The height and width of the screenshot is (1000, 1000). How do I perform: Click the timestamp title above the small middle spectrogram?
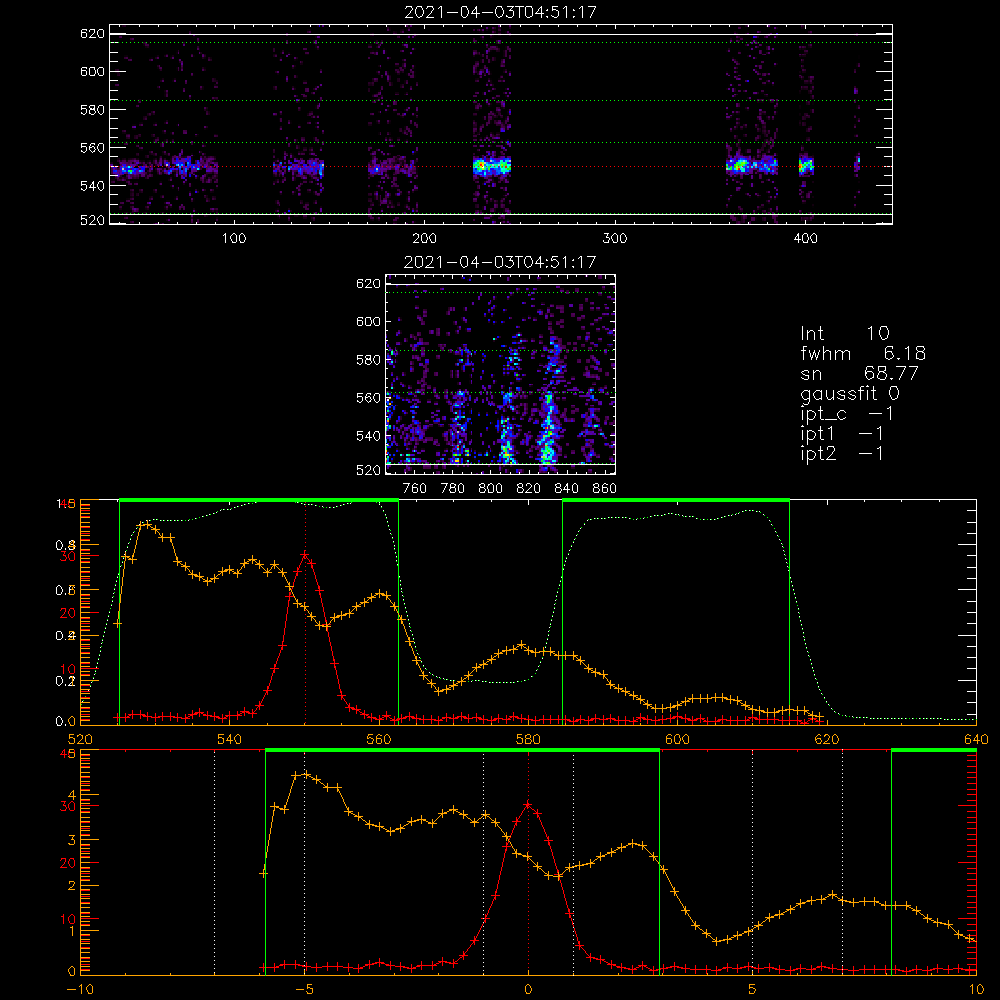[501, 262]
